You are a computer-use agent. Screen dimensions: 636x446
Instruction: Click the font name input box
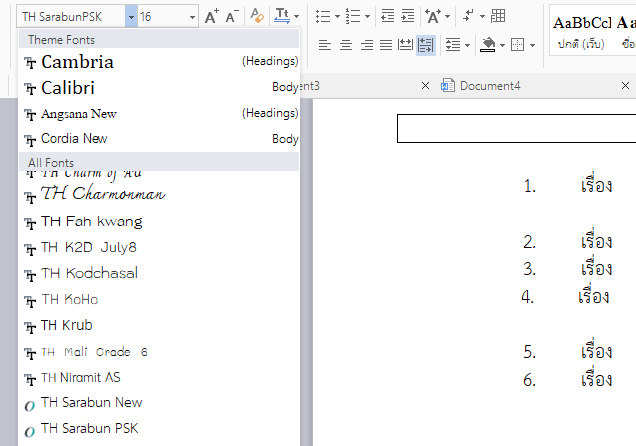point(71,17)
